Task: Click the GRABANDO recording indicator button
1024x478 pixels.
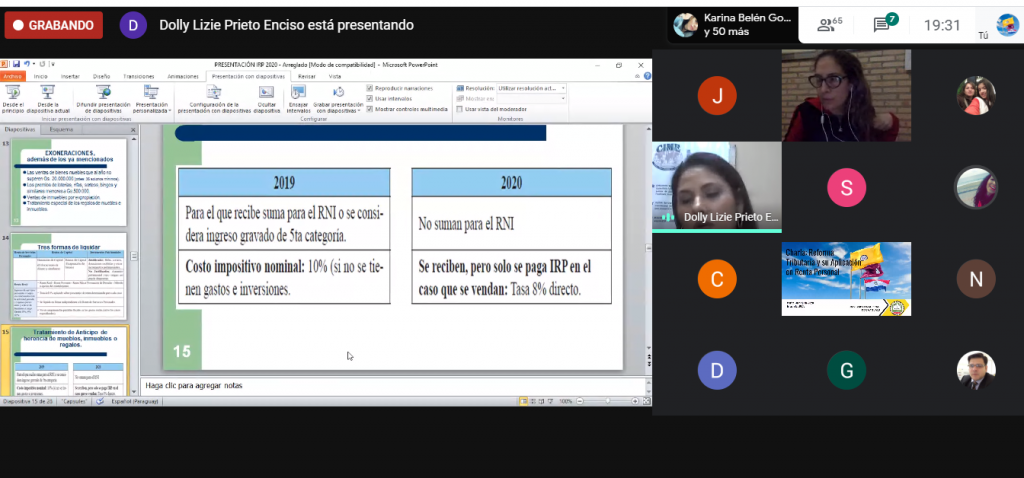Action: click(x=53, y=25)
